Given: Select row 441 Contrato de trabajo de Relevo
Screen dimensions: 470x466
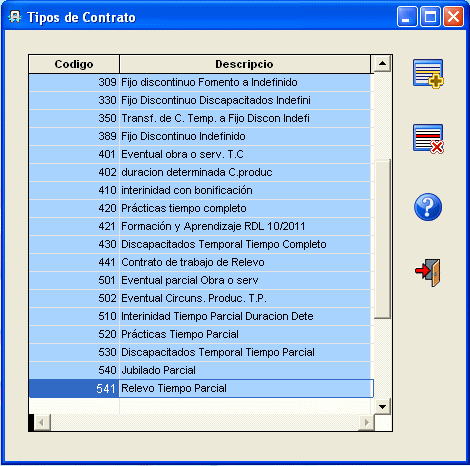Looking at the screenshot, I should pyautogui.click(x=200, y=262).
